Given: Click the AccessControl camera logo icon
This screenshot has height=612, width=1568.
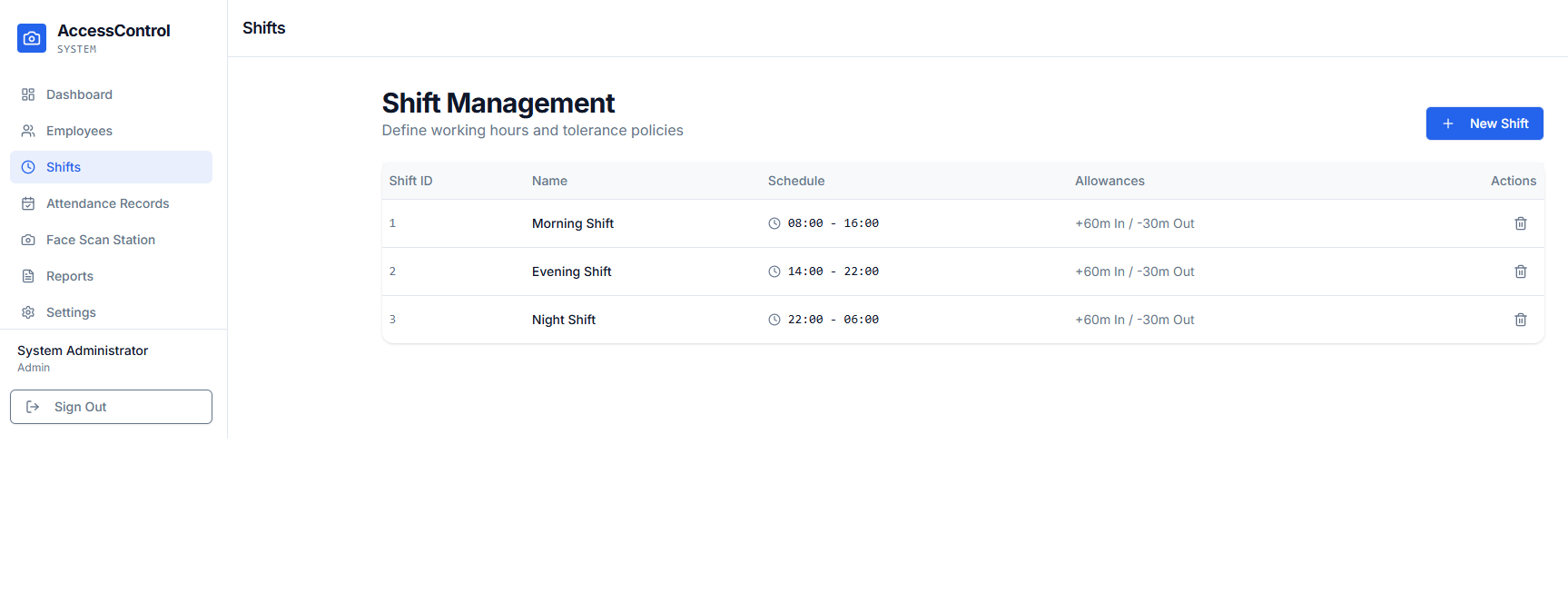Looking at the screenshot, I should coord(32,38).
